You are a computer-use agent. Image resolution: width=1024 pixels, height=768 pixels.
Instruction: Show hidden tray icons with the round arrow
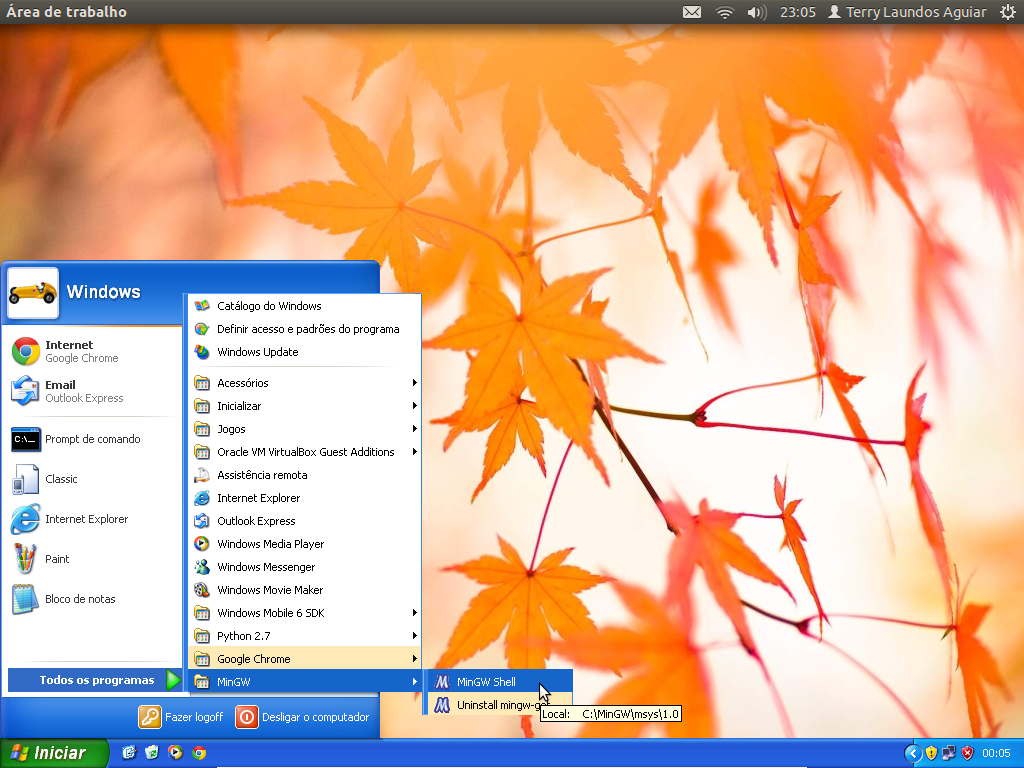point(912,753)
